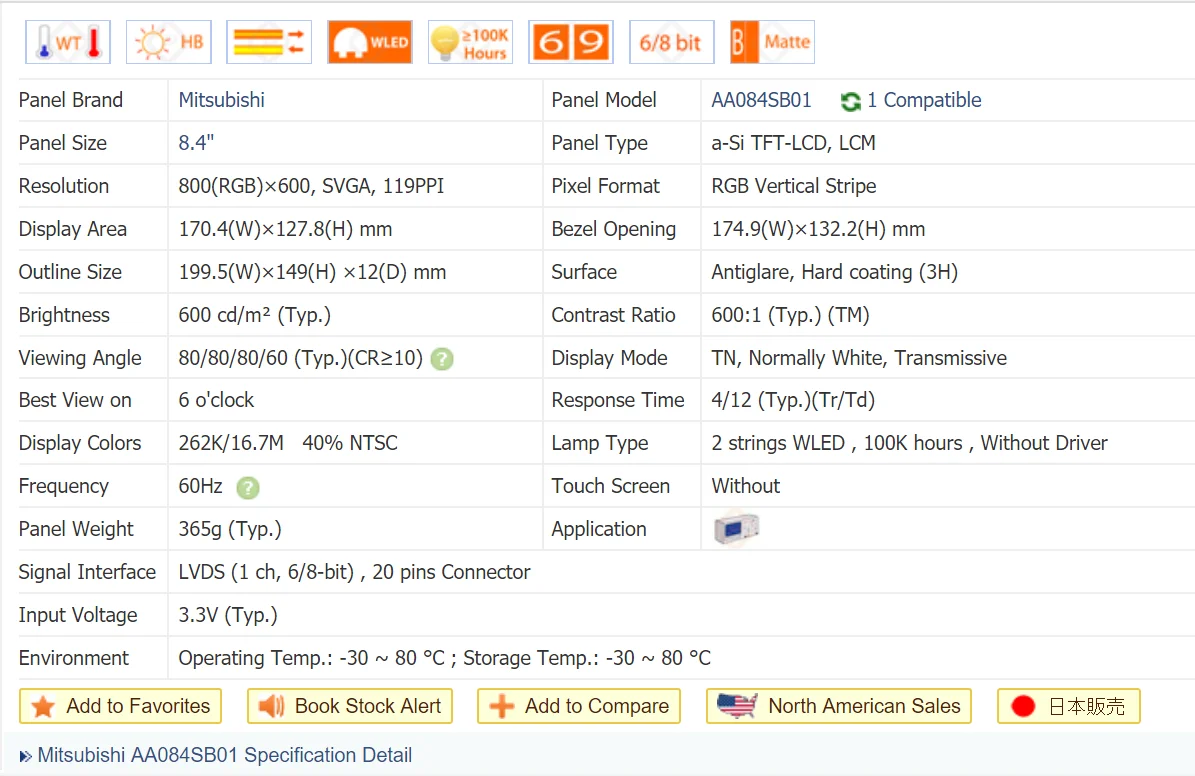Select resolution text 800(RGB)×600, SVGA, 119PPI
This screenshot has width=1195, height=776.
[311, 186]
